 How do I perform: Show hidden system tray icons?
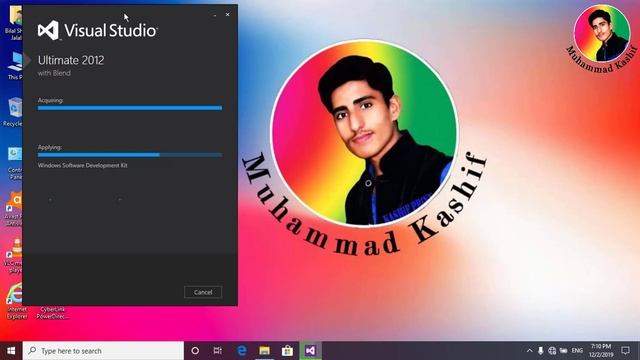pos(529,351)
